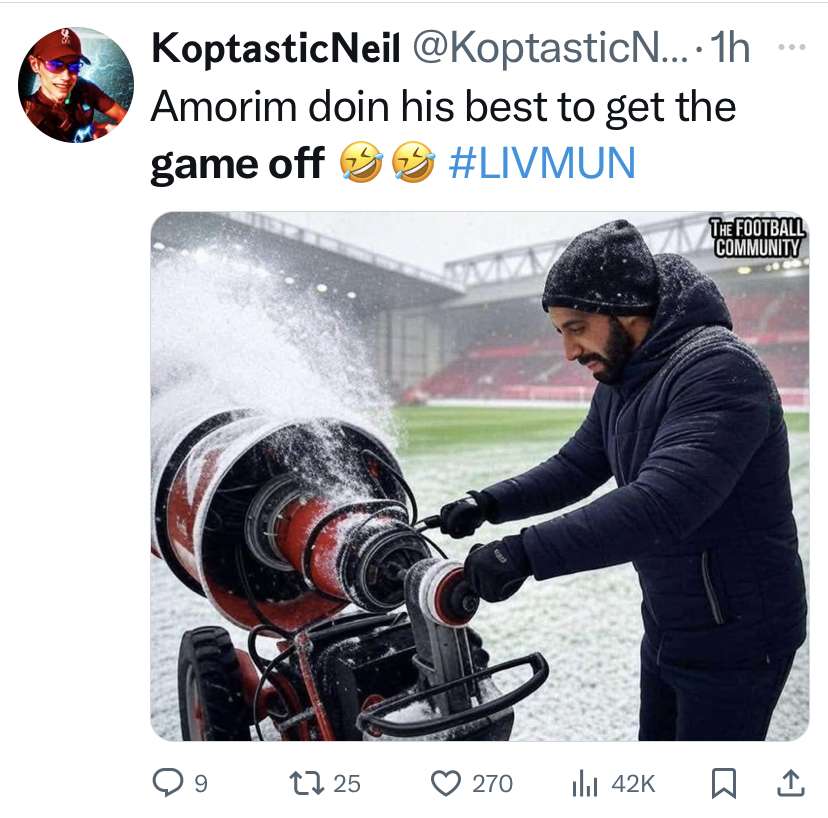Open KoptasticNeil's profile avatar
This screenshot has width=828, height=818.
[x=76, y=84]
